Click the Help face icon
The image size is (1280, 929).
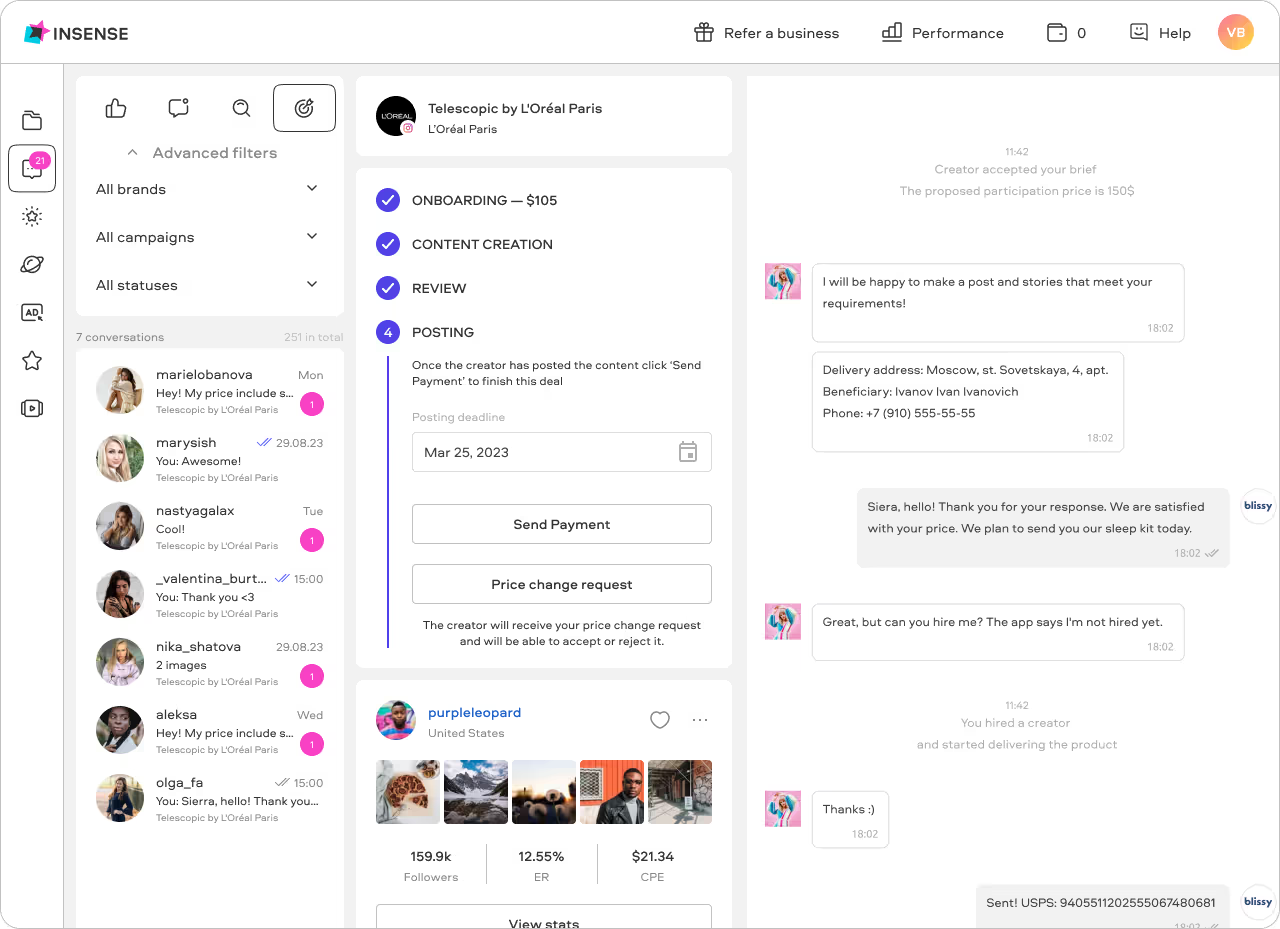[1138, 33]
